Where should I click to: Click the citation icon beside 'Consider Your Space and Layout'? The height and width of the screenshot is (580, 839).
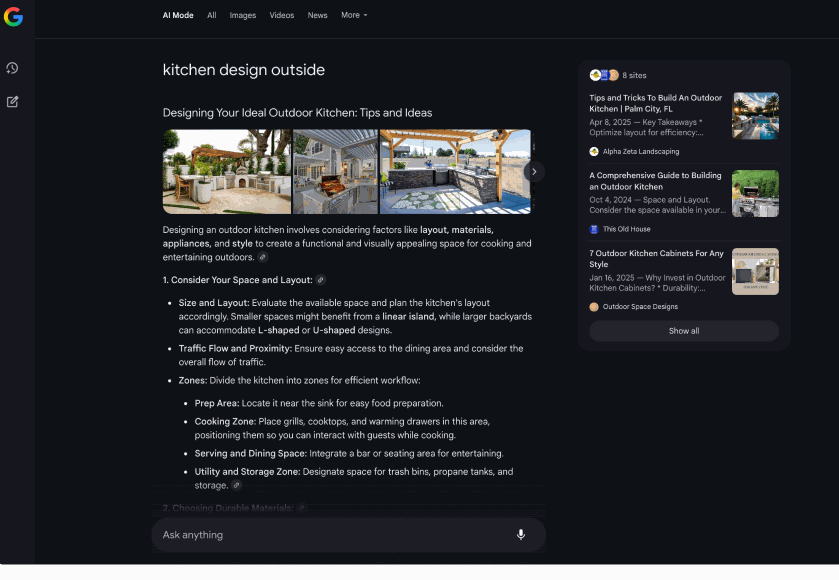pos(318,280)
